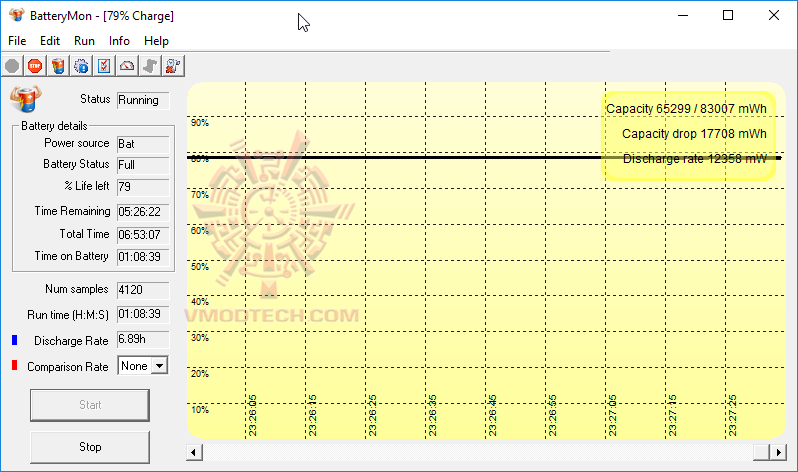The height and width of the screenshot is (472, 798).
Task: Open the Help menu
Action: pos(156,41)
